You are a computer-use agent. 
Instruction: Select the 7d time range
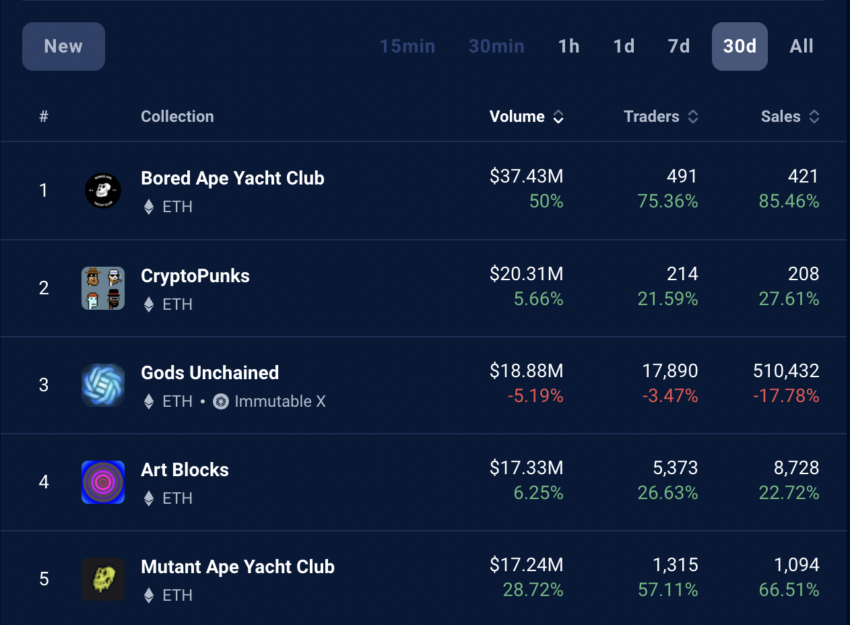point(679,47)
